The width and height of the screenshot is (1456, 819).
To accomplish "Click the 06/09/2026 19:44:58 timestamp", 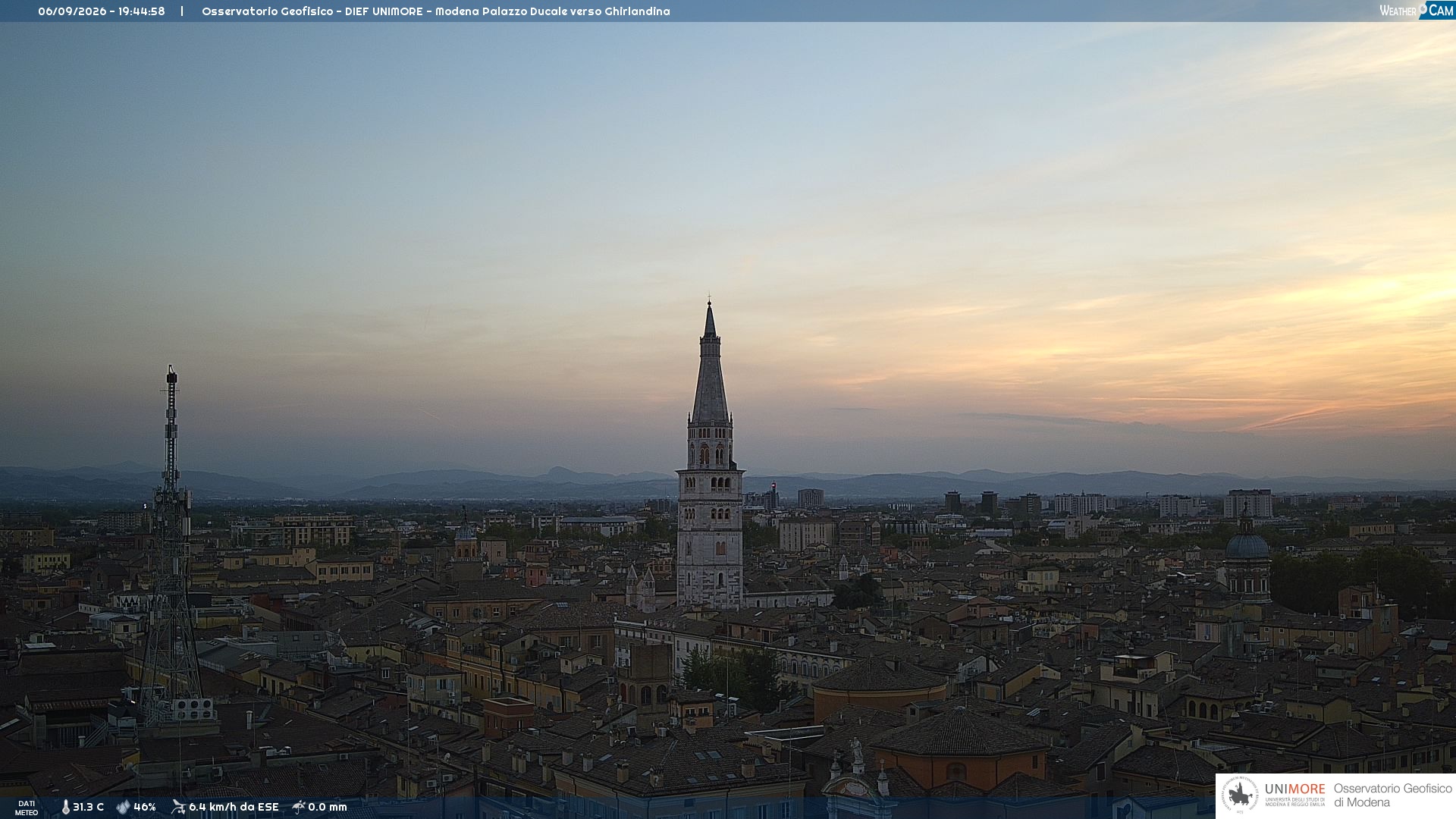I will (x=102, y=11).
